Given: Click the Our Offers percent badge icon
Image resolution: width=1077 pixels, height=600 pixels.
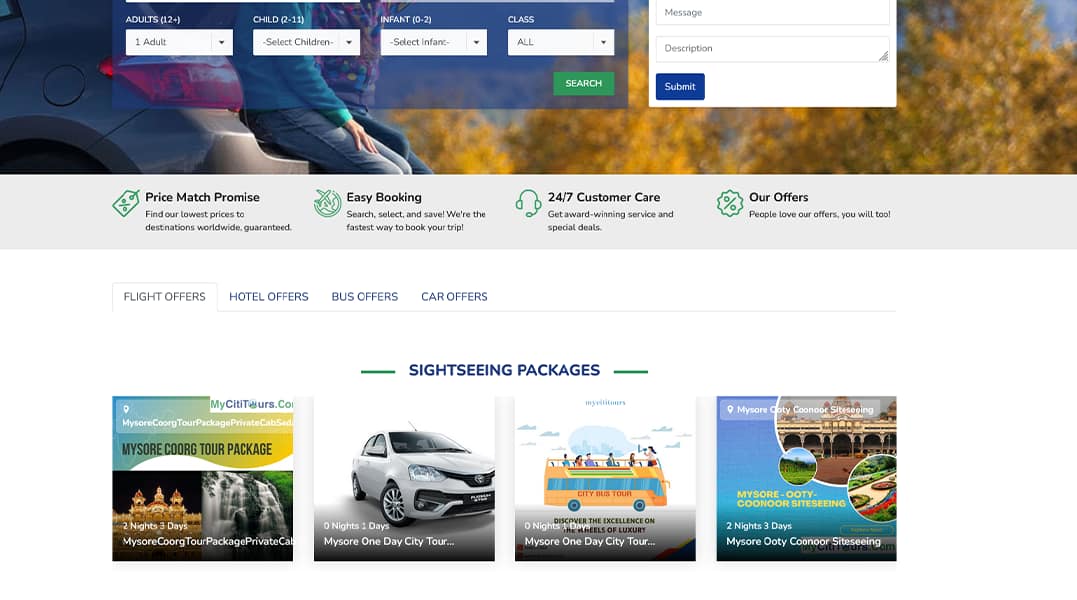Looking at the screenshot, I should click(729, 203).
